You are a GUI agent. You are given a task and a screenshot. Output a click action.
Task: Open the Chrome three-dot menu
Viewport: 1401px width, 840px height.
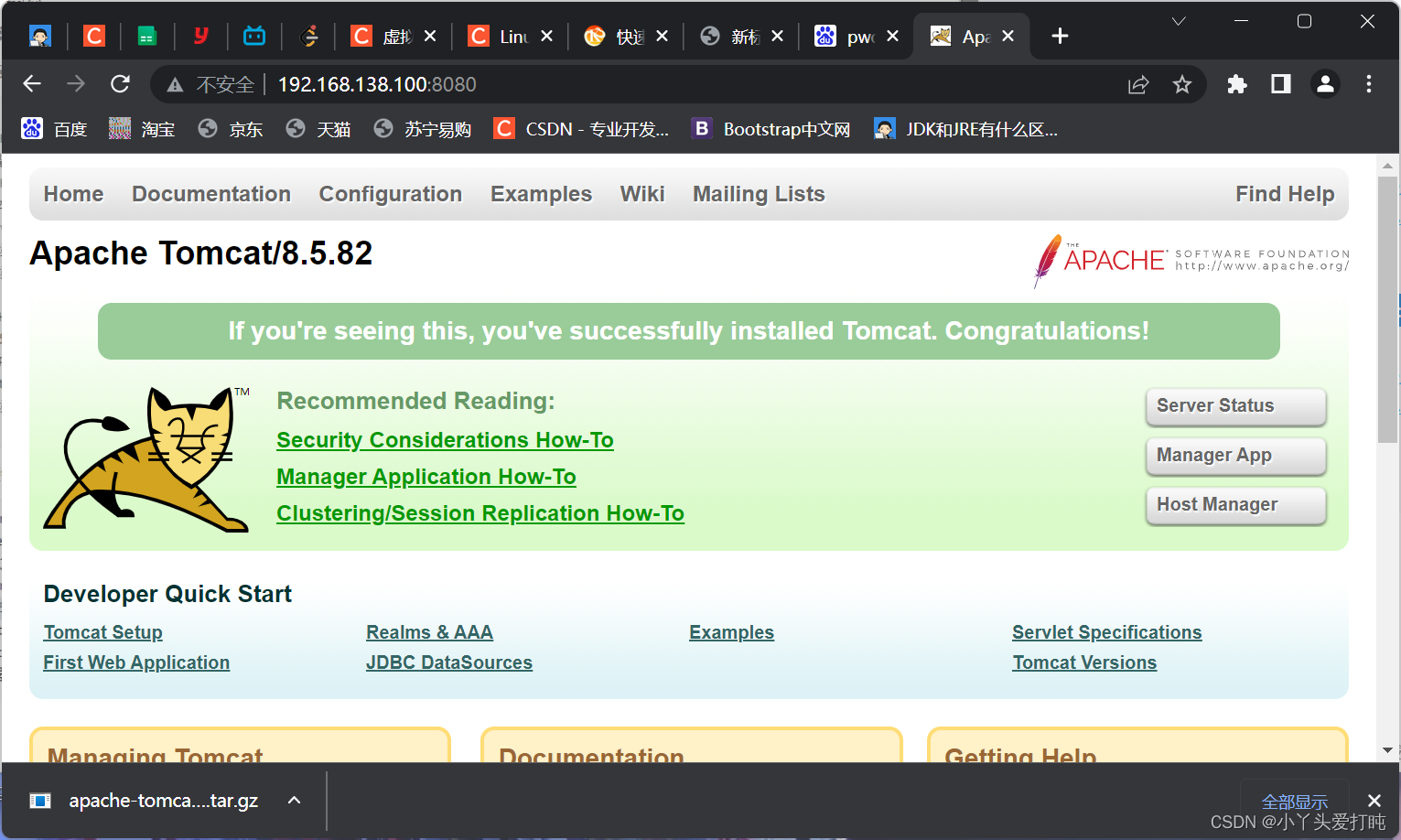tap(1369, 84)
